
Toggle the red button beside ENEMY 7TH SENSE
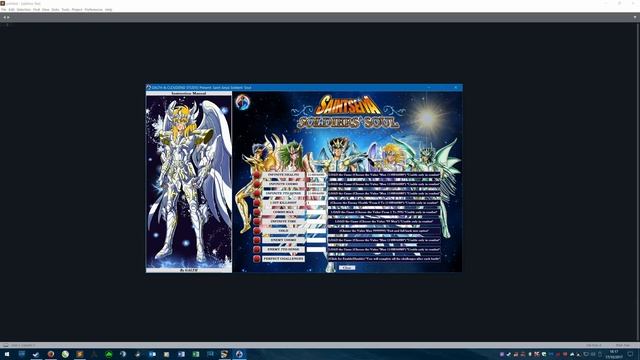point(257,249)
